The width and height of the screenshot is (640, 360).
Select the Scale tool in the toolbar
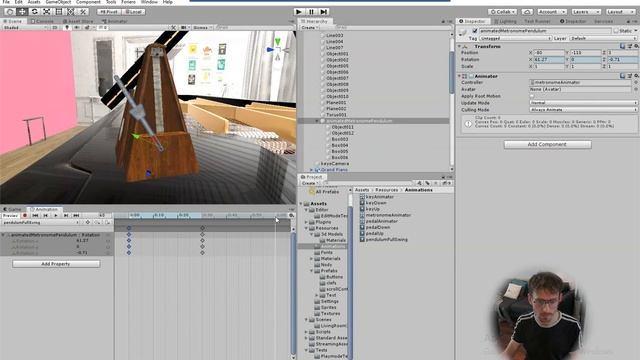[47, 12]
